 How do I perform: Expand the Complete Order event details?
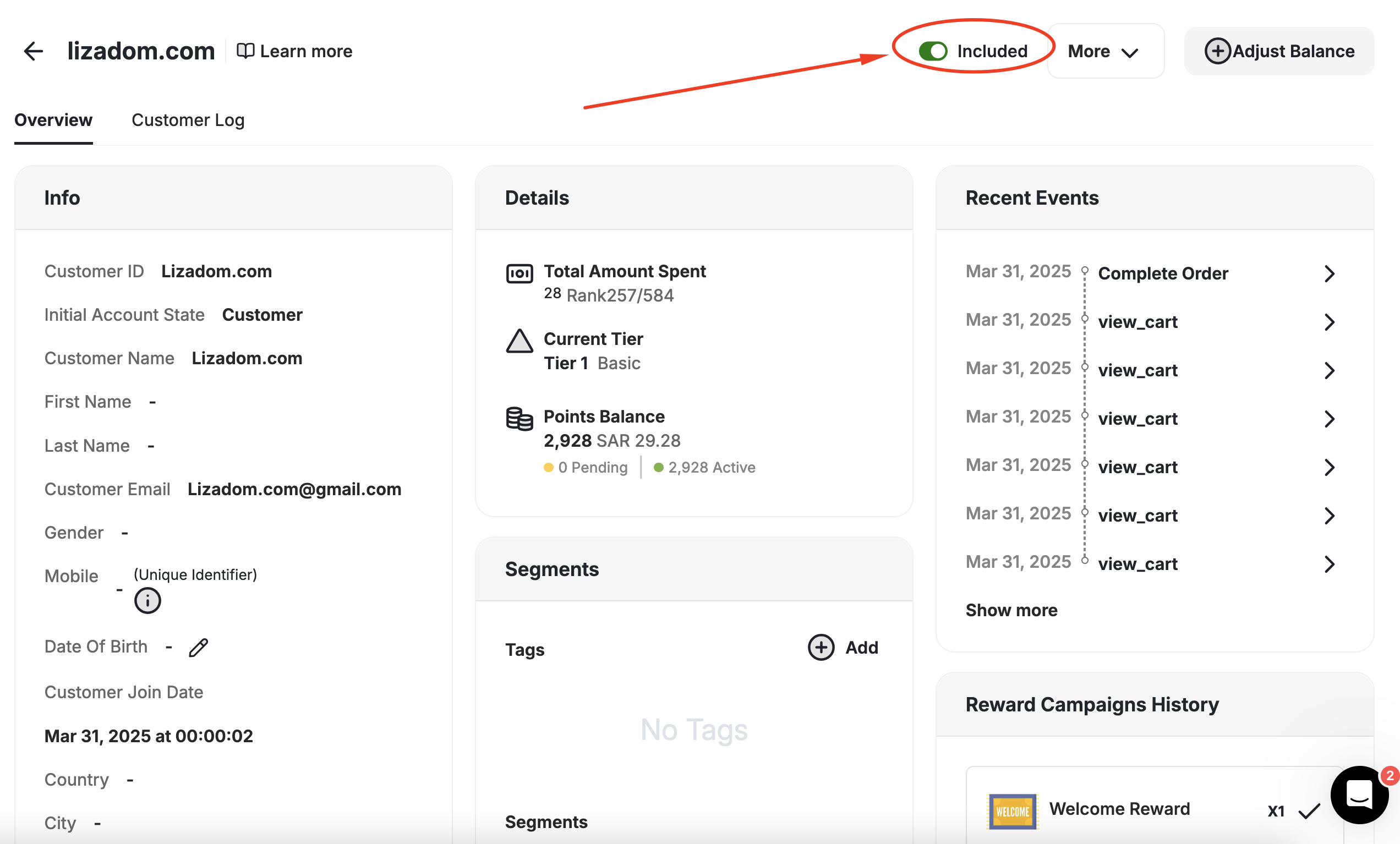coord(1330,273)
